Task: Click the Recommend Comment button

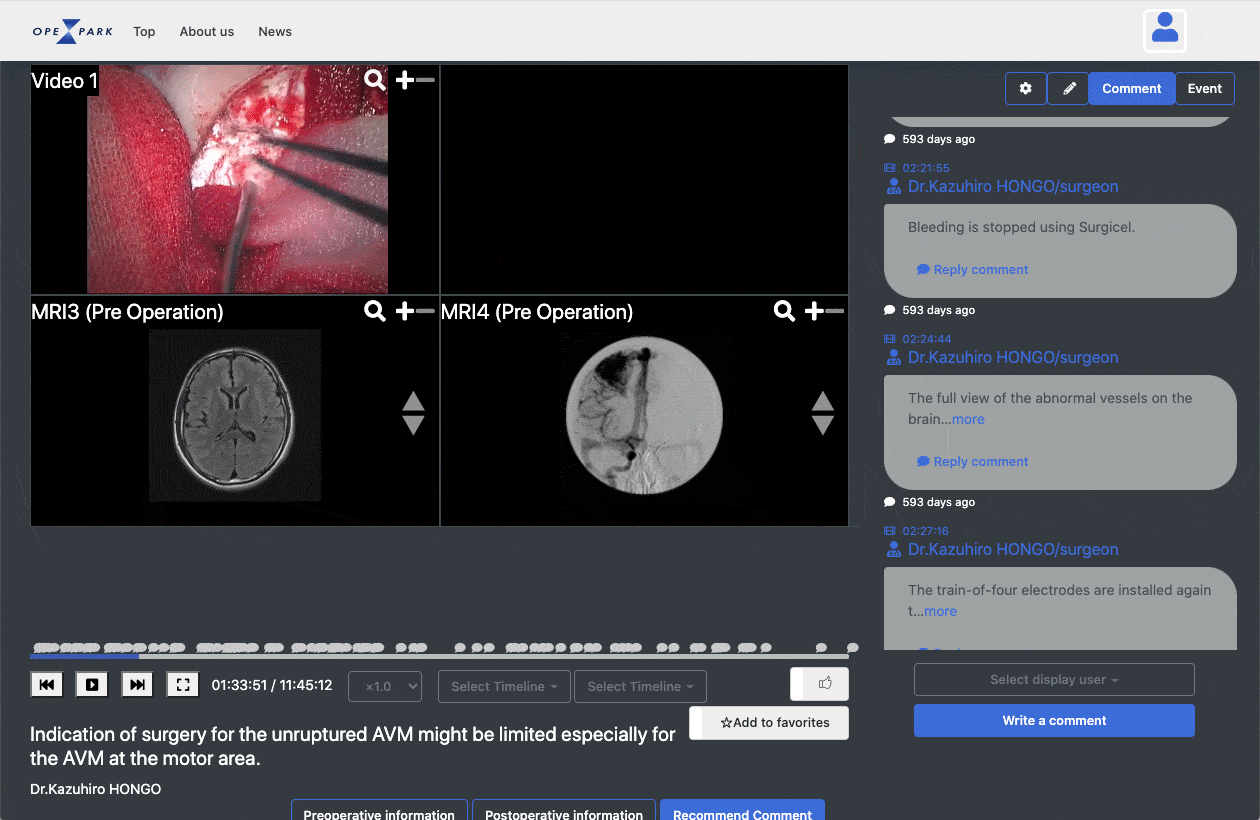Action: (742, 812)
